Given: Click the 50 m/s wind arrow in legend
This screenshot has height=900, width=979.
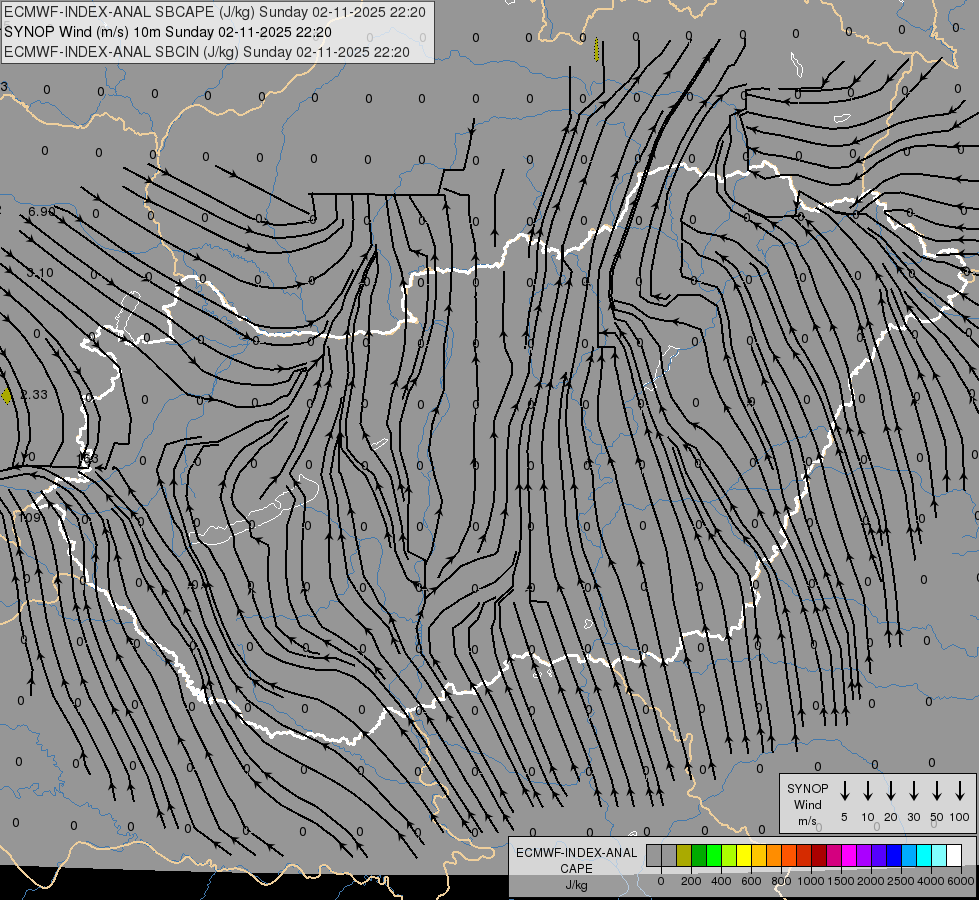Looking at the screenshot, I should click(x=937, y=791).
